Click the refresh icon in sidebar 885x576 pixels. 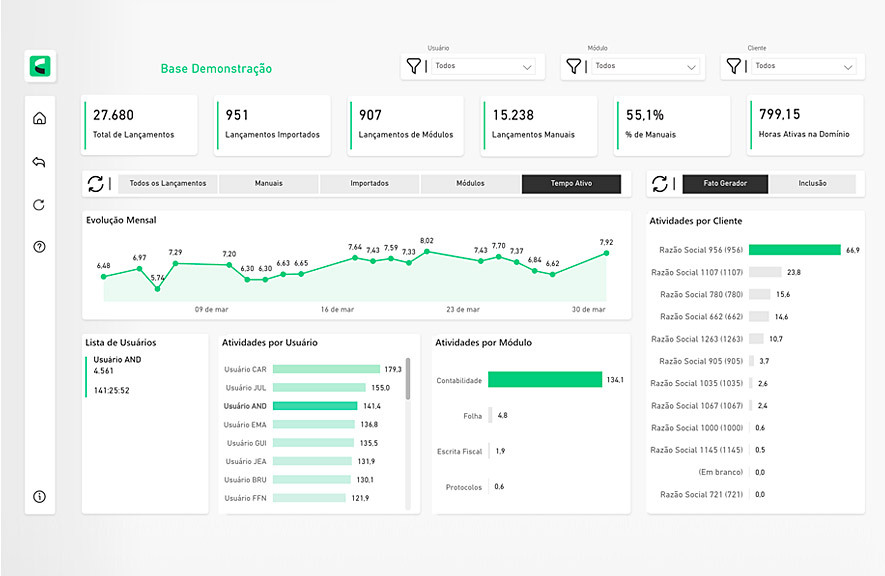pyautogui.click(x=40, y=205)
